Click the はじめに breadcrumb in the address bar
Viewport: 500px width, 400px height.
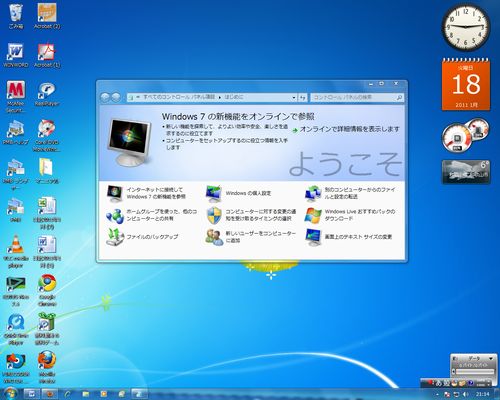[233, 97]
